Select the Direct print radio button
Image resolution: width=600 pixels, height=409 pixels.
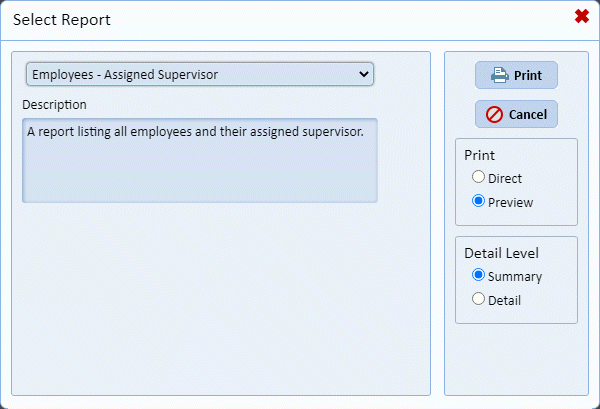[479, 177]
